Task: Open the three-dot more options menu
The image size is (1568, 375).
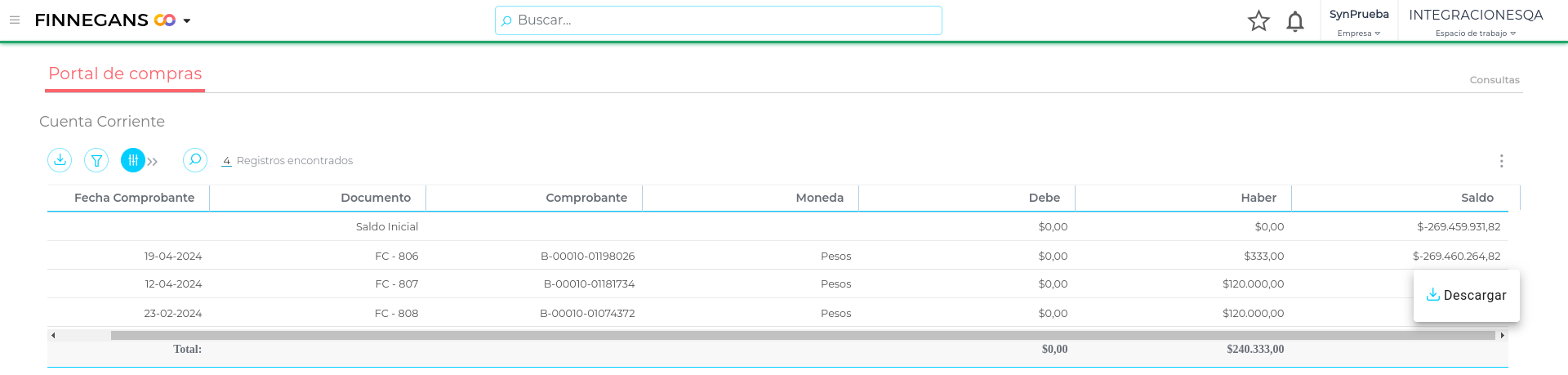Action: tap(1501, 161)
